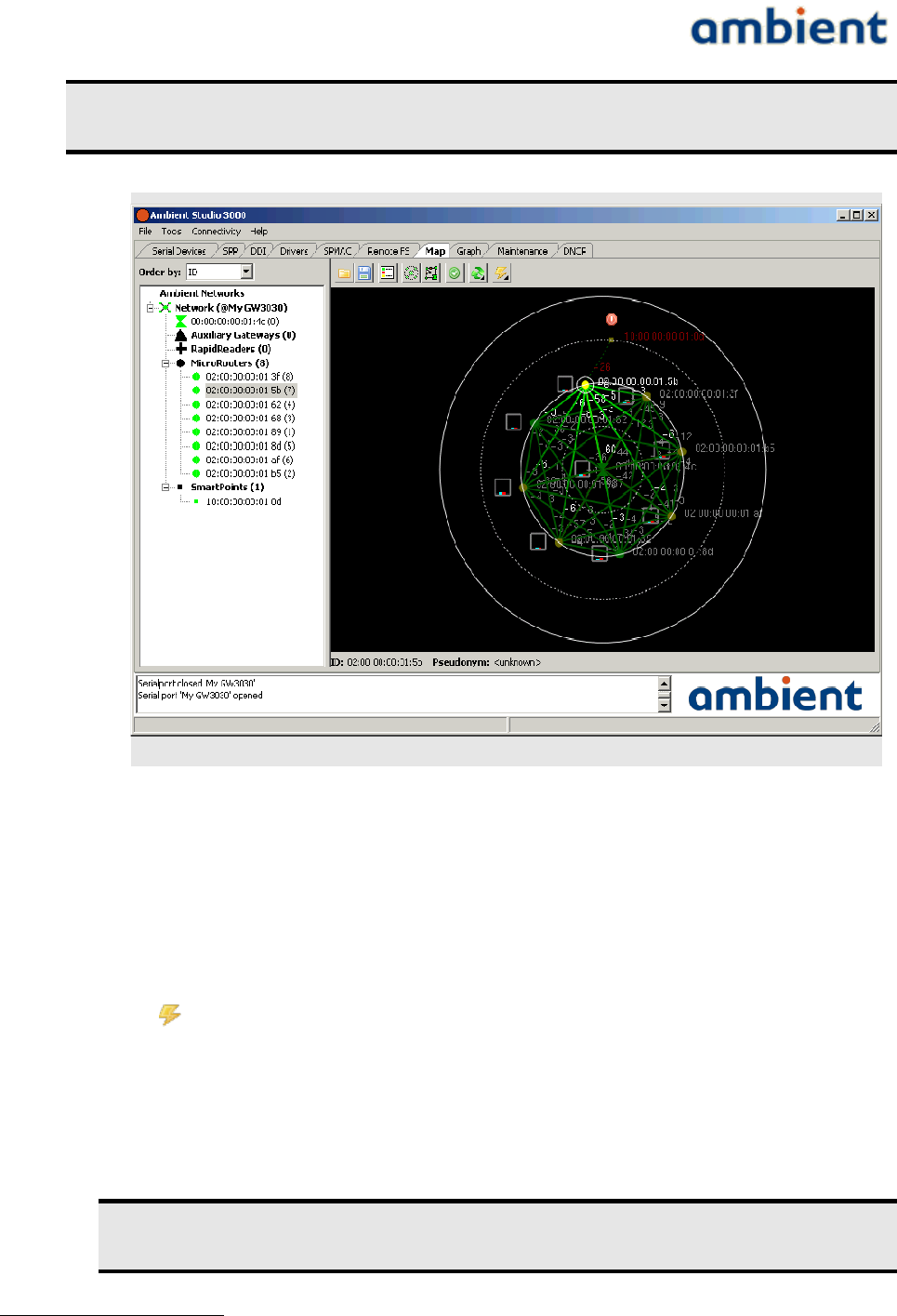Click the highlighted yellow node on the map
Image resolution: width=897 pixels, height=1316 pixels.
coord(585,384)
